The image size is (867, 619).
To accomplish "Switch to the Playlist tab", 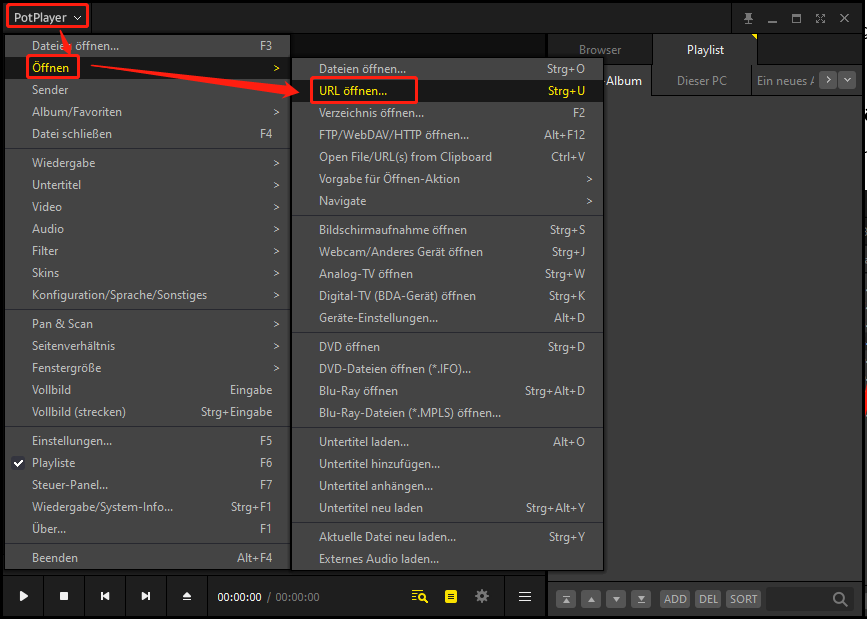I will pyautogui.click(x=705, y=50).
